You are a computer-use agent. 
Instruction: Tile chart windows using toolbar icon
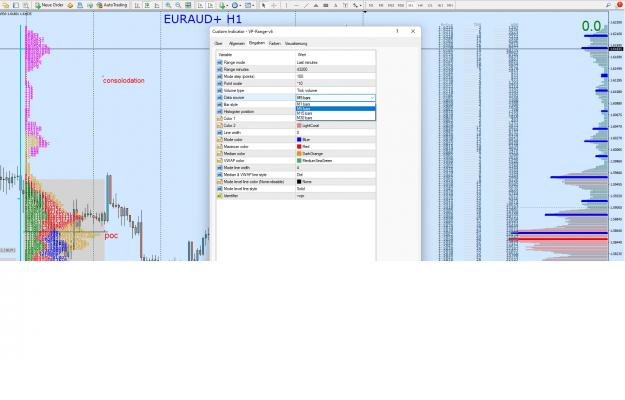click(x=188, y=5)
